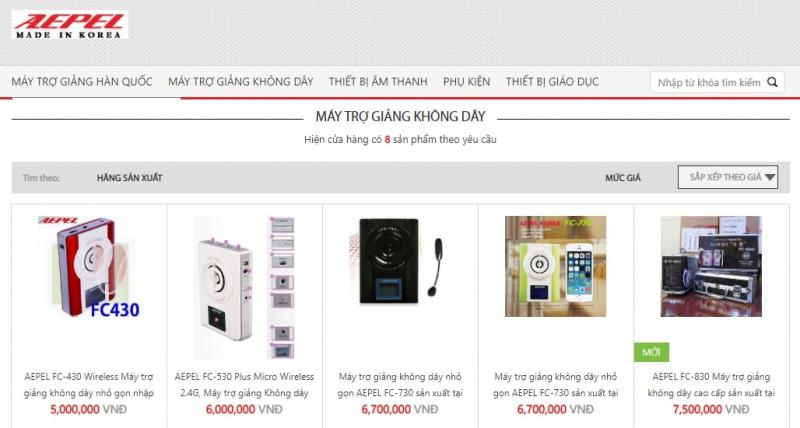Image resolution: width=800 pixels, height=428 pixels.
Task: Focus the keyword search input field
Action: pyautogui.click(x=709, y=82)
